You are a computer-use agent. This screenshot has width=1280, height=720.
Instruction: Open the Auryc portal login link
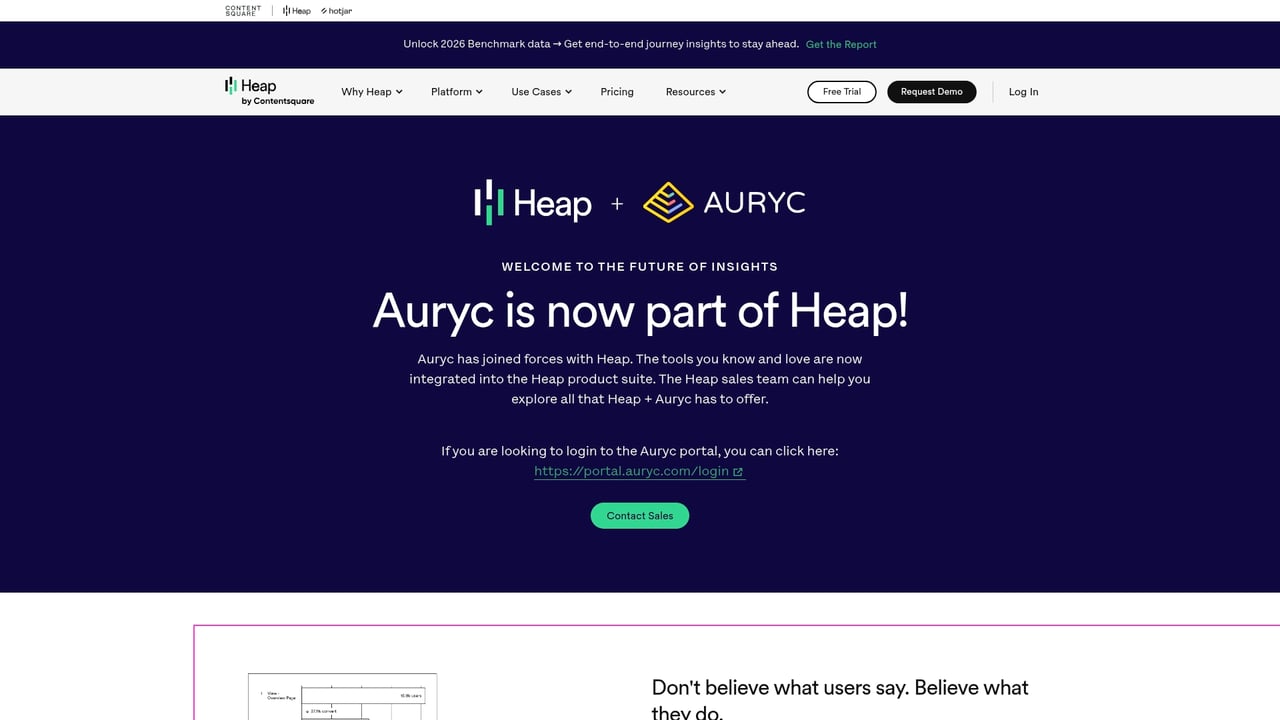(632, 471)
